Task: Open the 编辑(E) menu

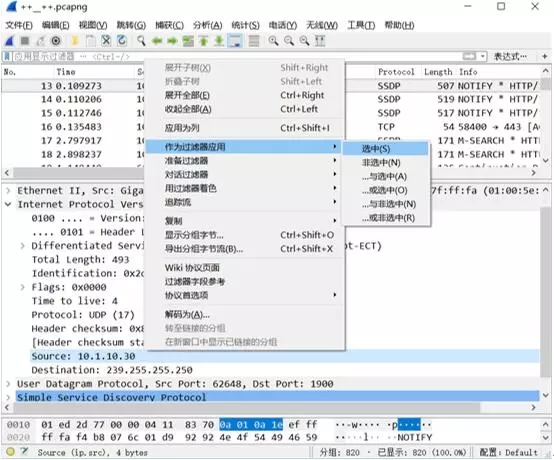Action: [x=55, y=25]
